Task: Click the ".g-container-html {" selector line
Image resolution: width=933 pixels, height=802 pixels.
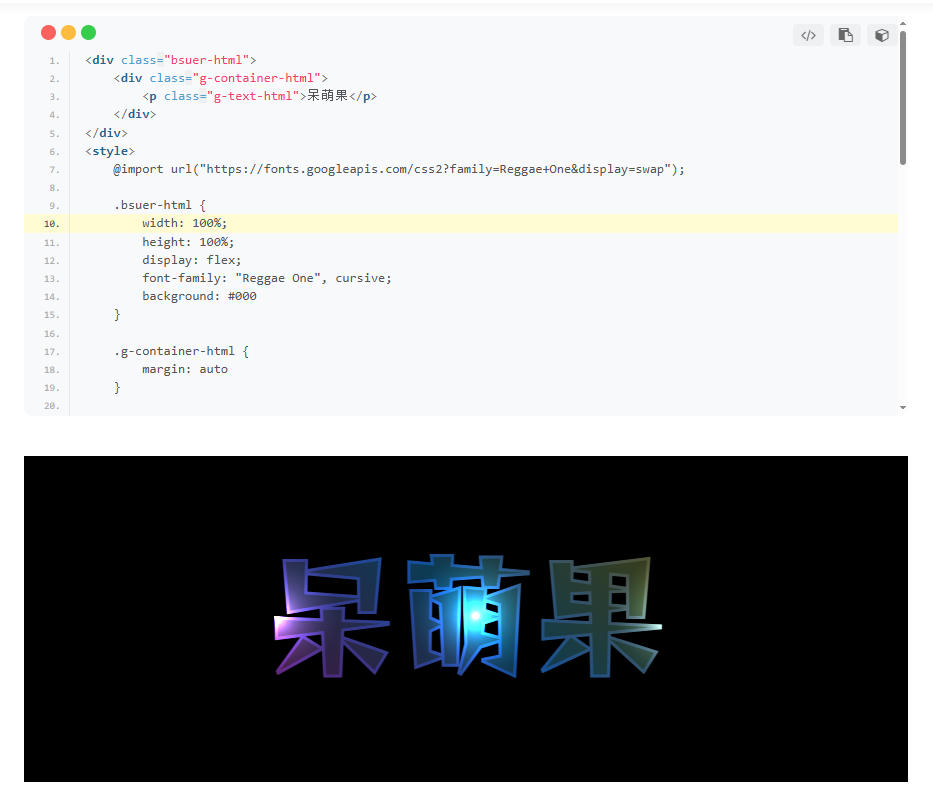Action: (x=181, y=351)
